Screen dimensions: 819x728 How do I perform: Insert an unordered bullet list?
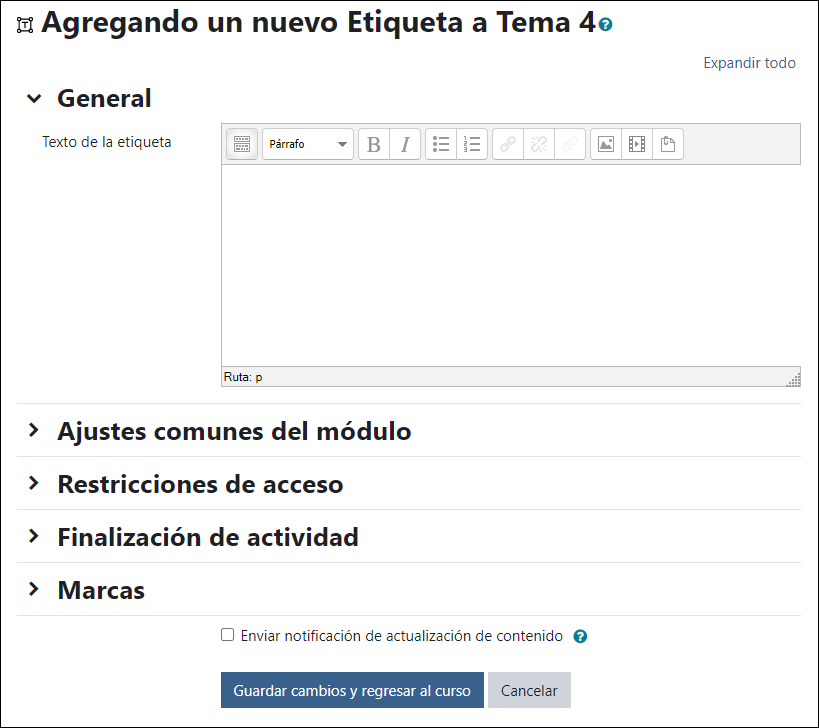pos(441,144)
